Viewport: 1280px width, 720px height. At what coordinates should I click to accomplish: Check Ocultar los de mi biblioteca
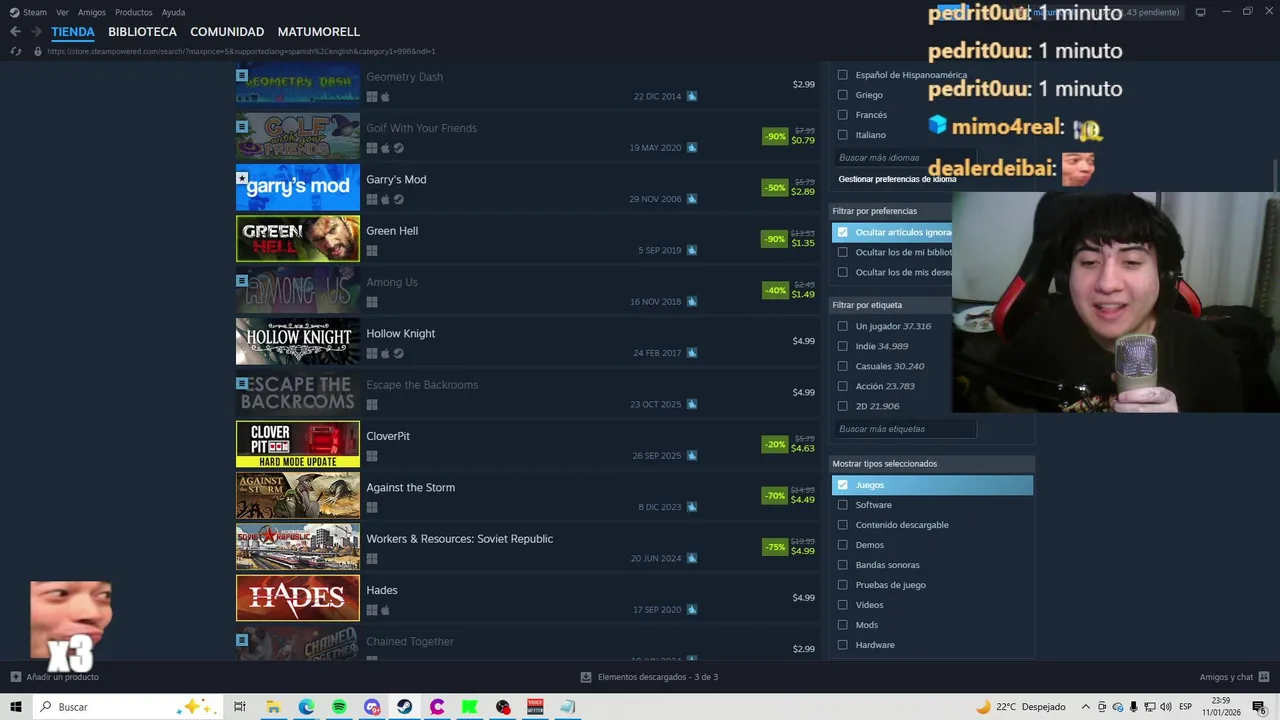842,252
